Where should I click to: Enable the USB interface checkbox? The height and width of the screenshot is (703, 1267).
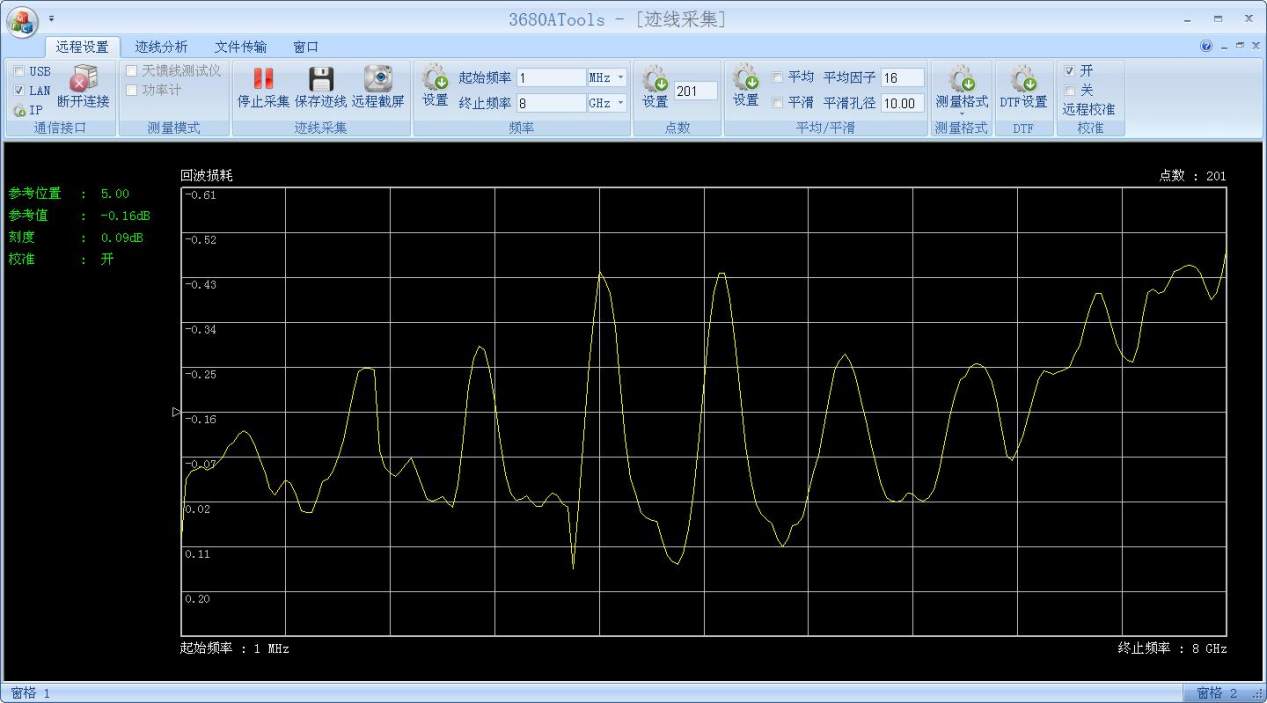click(19, 72)
